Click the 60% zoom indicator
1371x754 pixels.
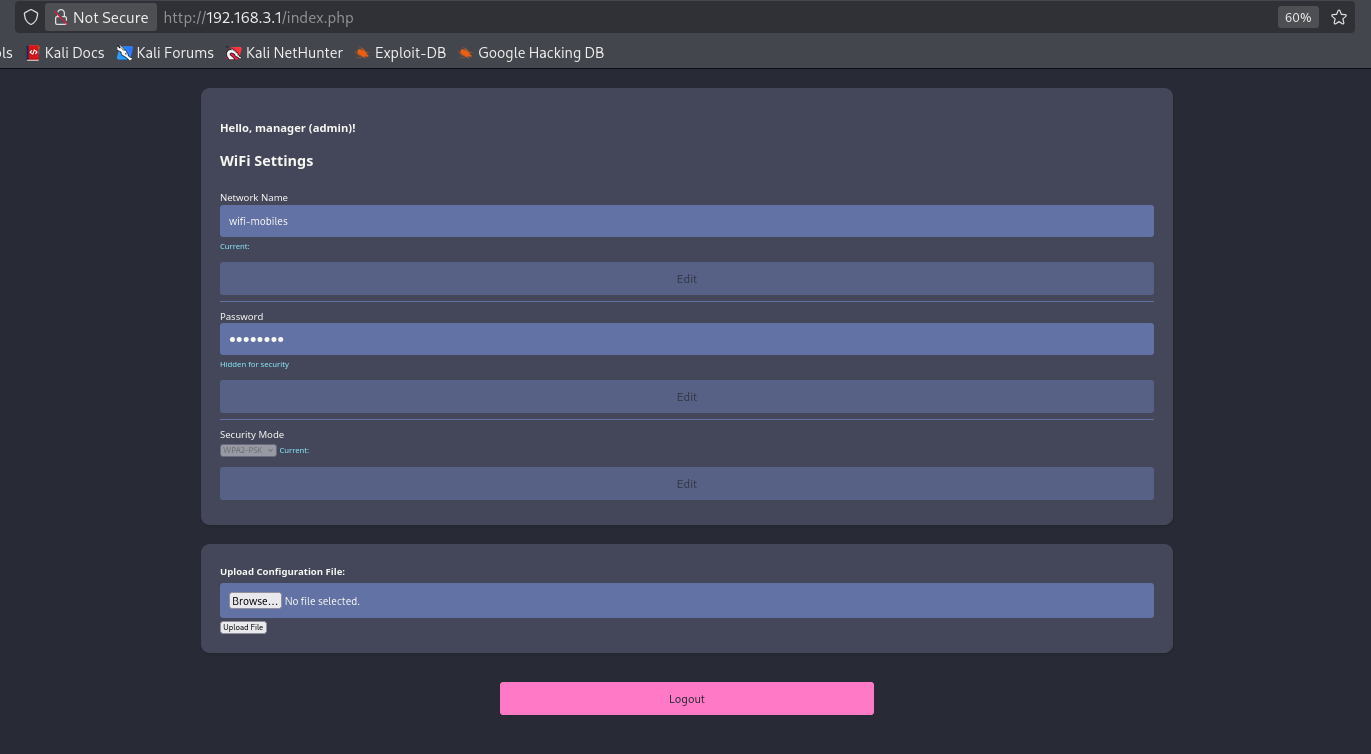tap(1297, 17)
